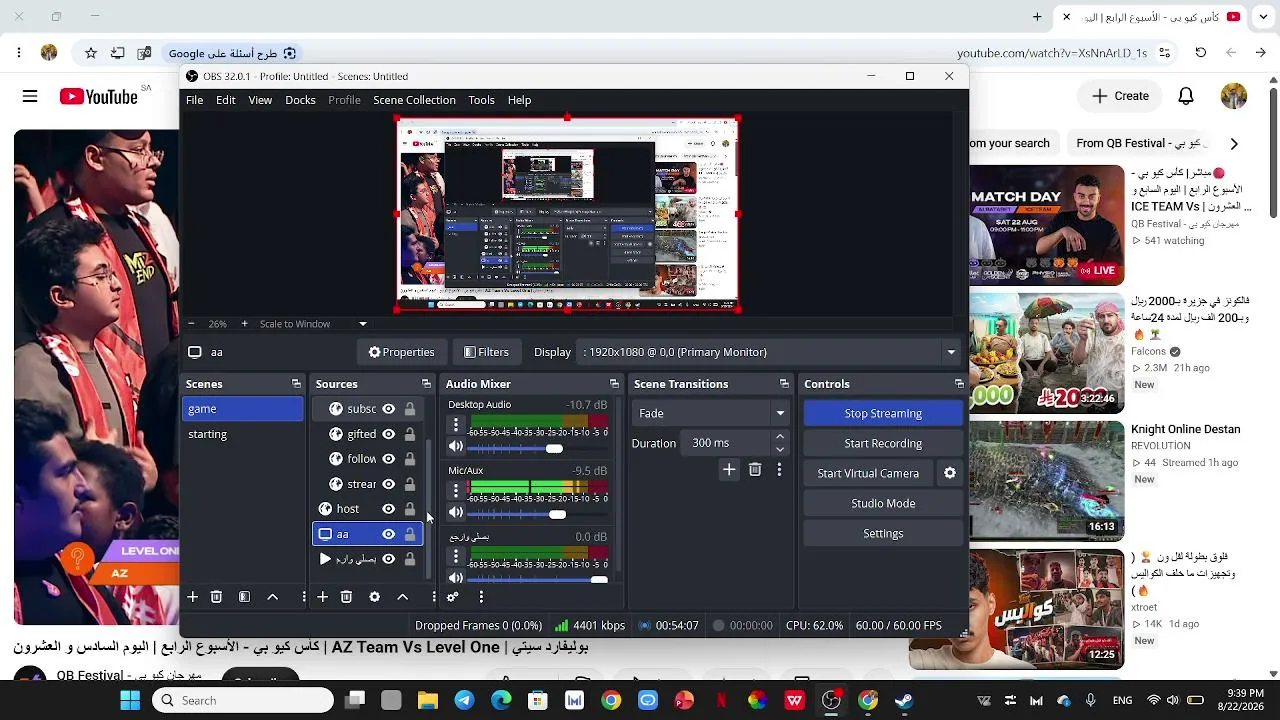
Task: Move the source up with the Sources arrow
Action: [x=402, y=597]
